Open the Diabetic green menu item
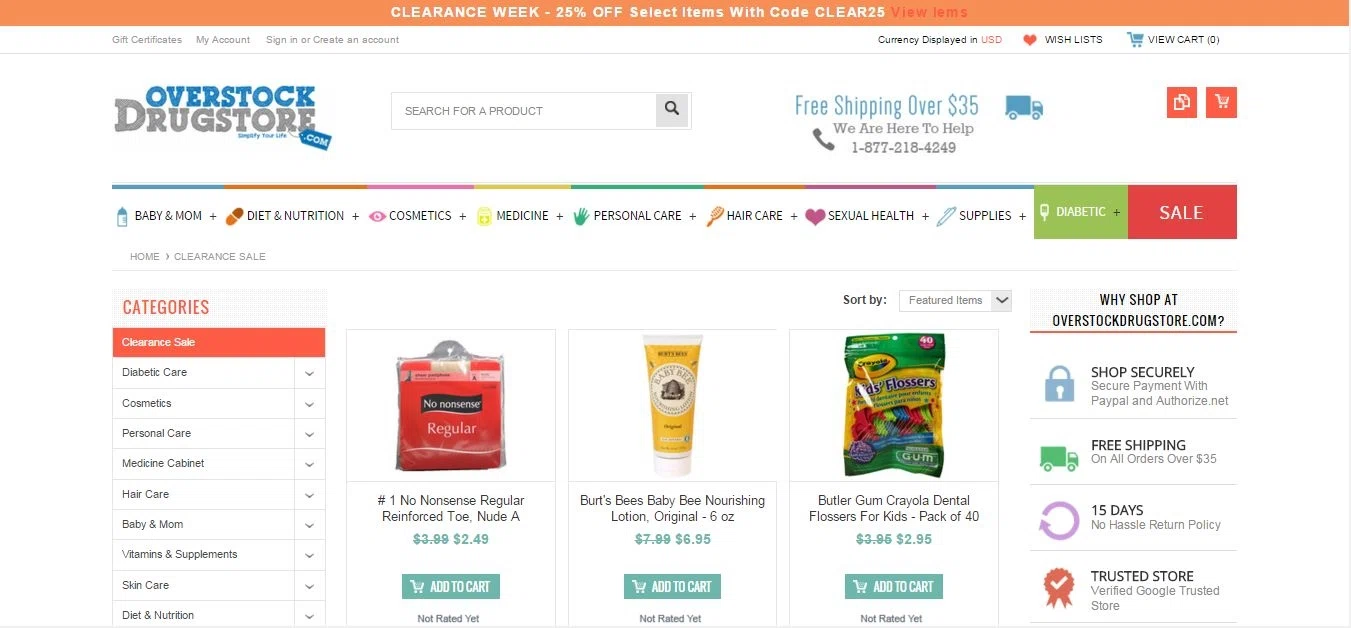 1081,212
